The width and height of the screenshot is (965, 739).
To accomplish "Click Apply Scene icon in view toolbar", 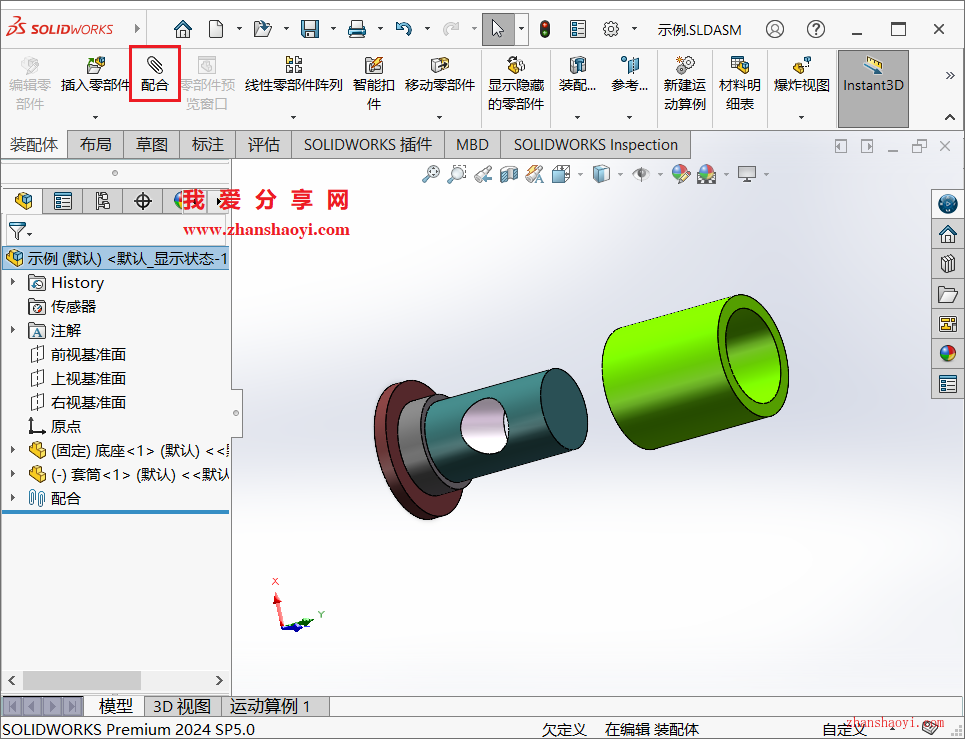I will click(x=707, y=175).
